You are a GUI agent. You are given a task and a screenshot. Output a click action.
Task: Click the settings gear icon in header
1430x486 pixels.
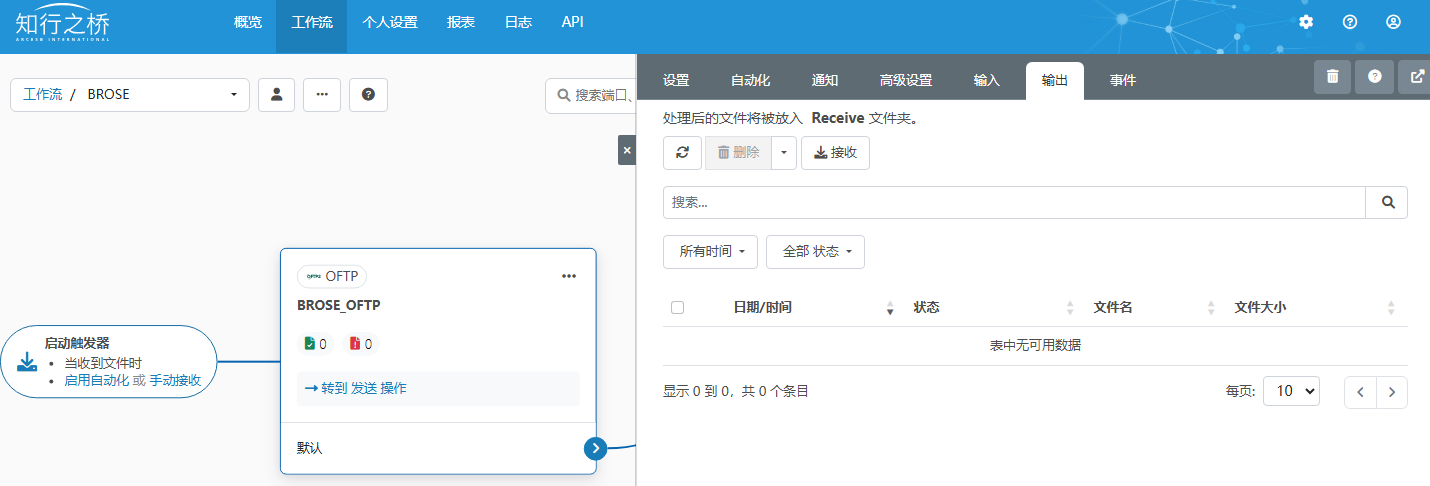pos(1306,22)
